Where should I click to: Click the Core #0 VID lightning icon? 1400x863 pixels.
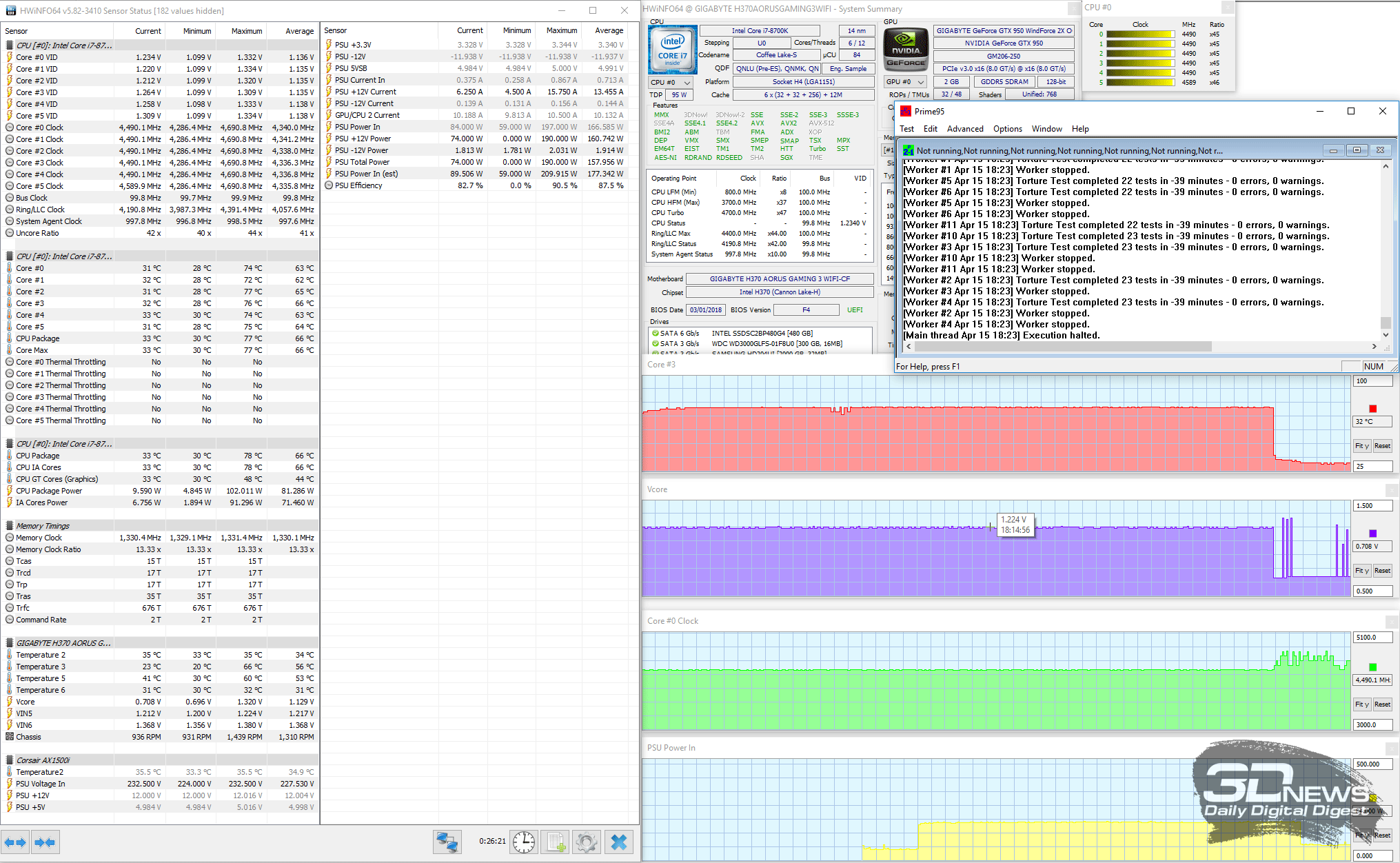[10, 57]
